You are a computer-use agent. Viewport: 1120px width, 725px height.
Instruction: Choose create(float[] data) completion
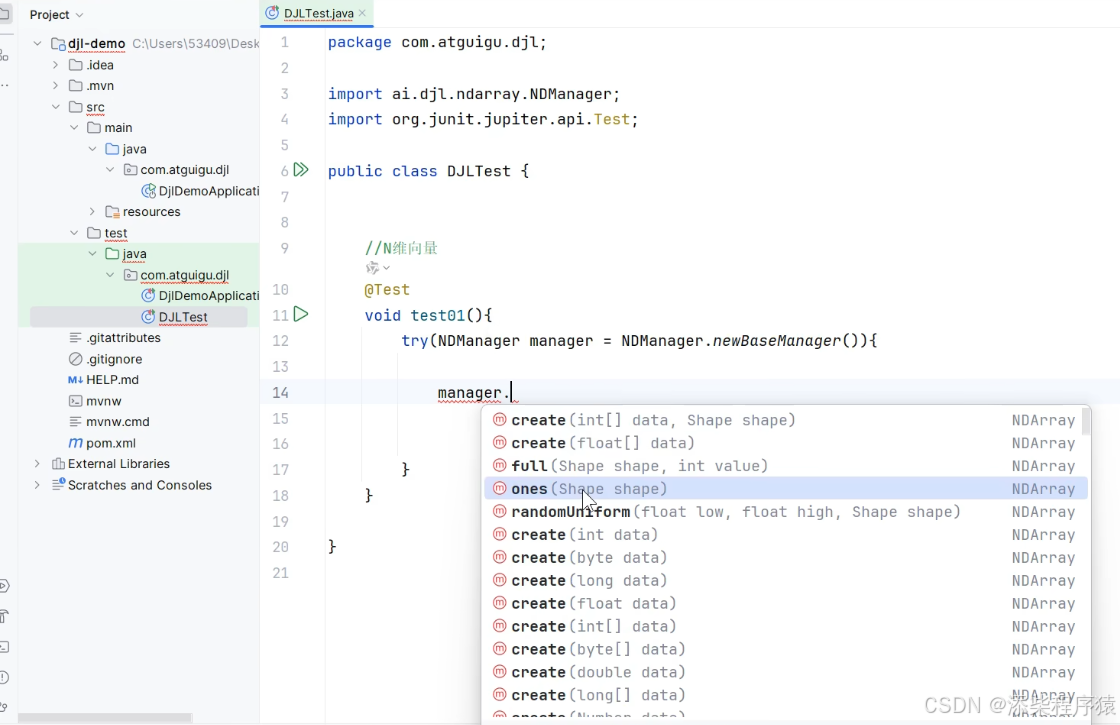(x=786, y=443)
